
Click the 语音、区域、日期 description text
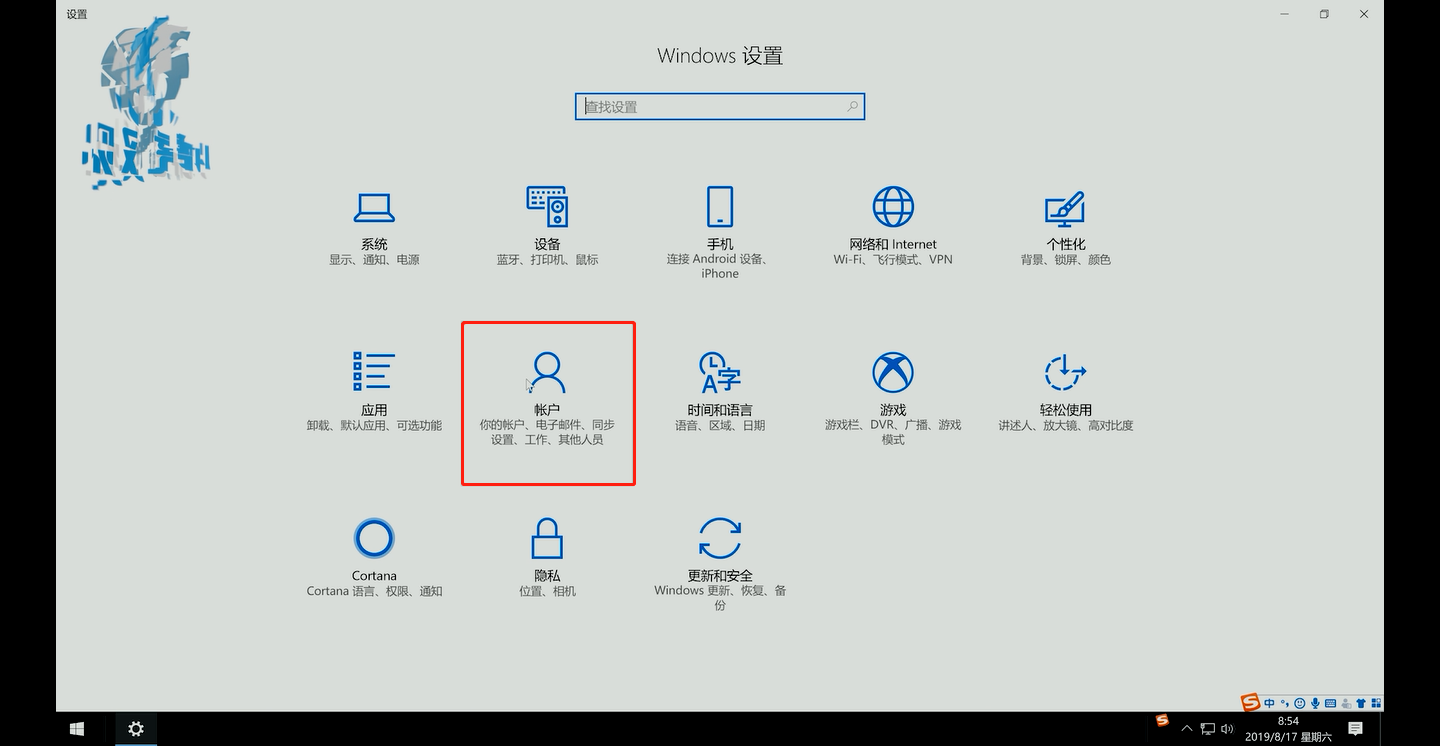point(720,426)
